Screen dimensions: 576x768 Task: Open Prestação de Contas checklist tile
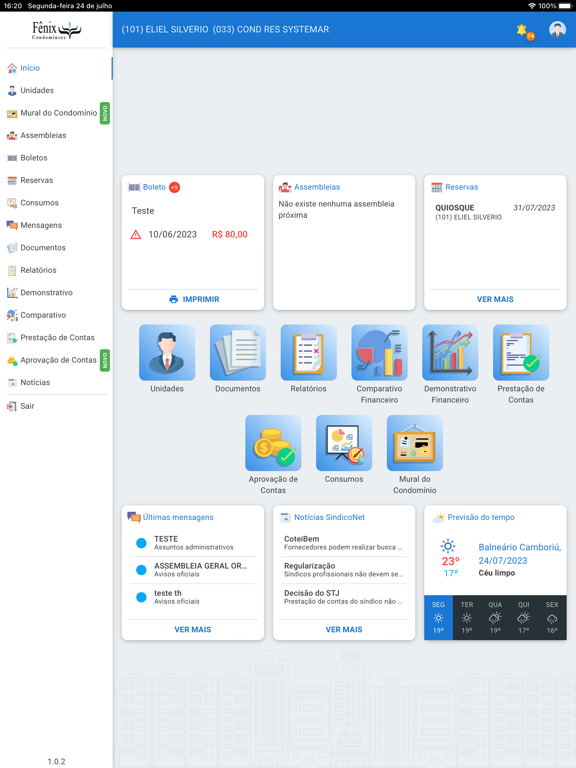[x=521, y=352]
